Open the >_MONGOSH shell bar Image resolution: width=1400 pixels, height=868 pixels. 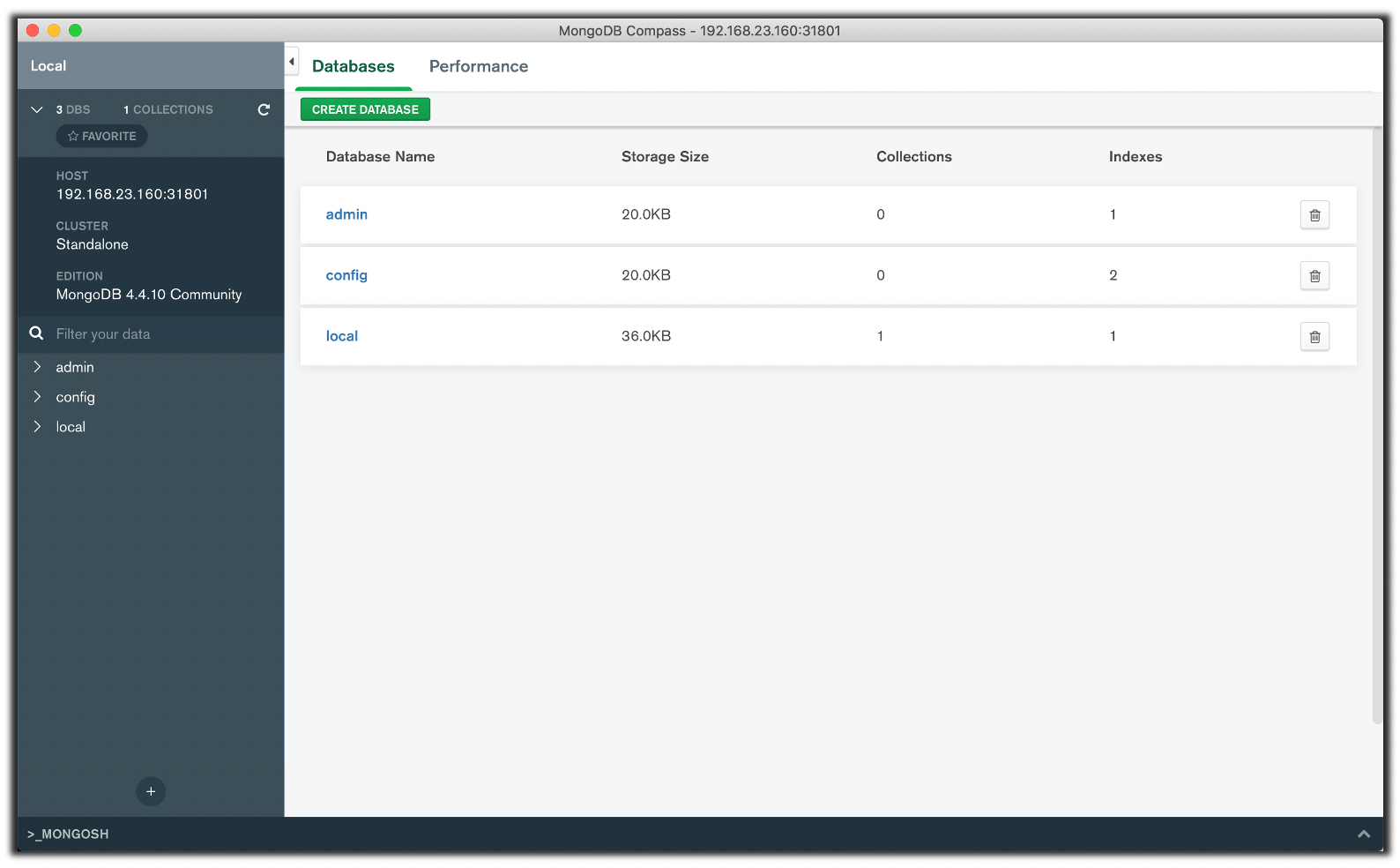700,834
